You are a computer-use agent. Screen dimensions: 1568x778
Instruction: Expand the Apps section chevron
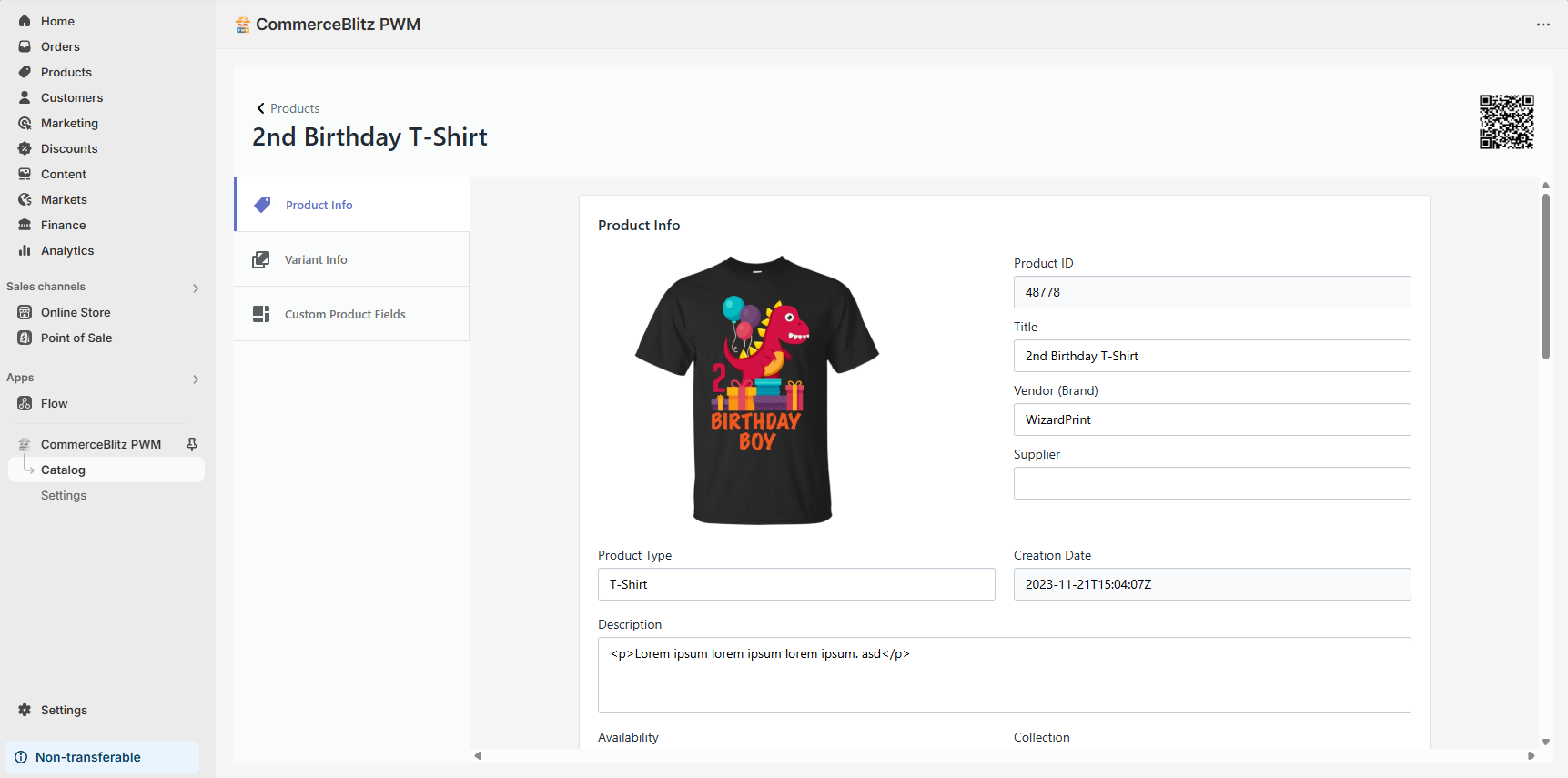(196, 379)
